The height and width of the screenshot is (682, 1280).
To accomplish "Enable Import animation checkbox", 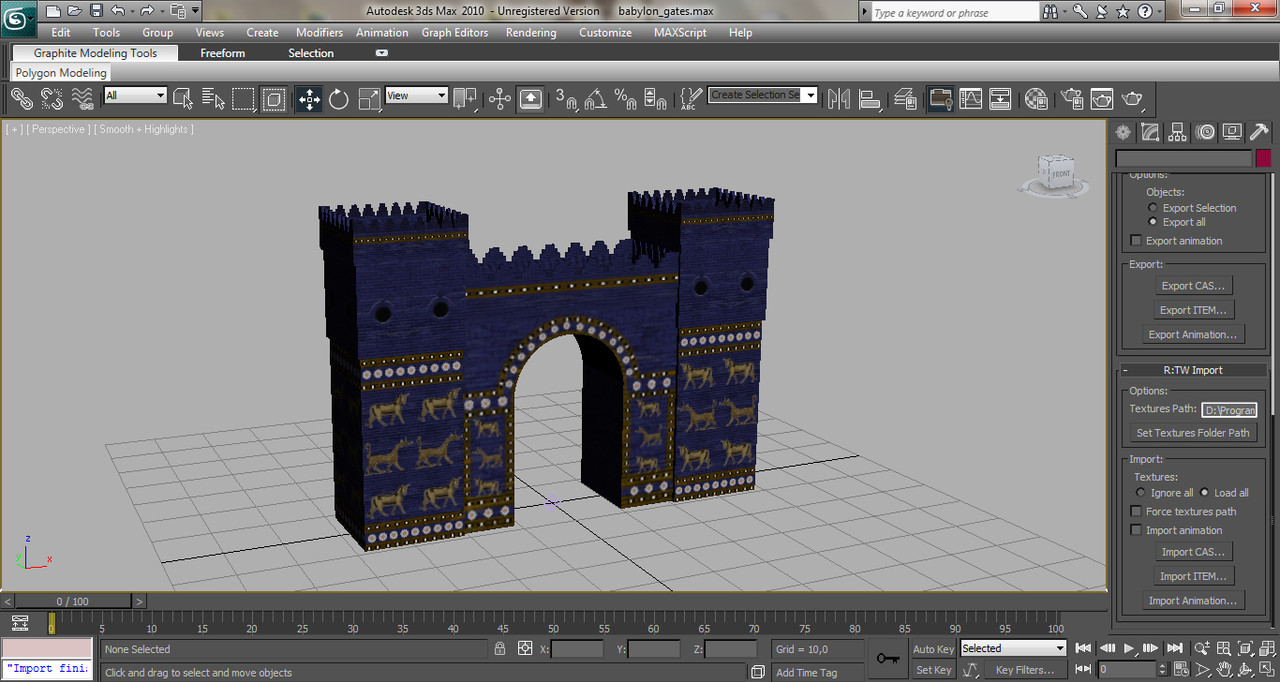I will (x=1135, y=531).
